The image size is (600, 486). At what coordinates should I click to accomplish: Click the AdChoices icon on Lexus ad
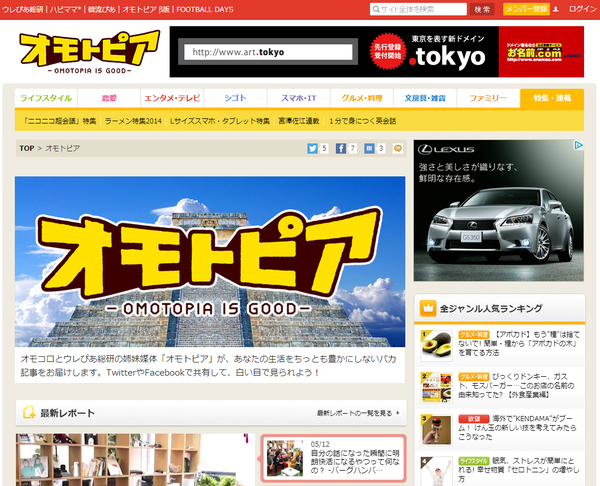pyautogui.click(x=578, y=143)
